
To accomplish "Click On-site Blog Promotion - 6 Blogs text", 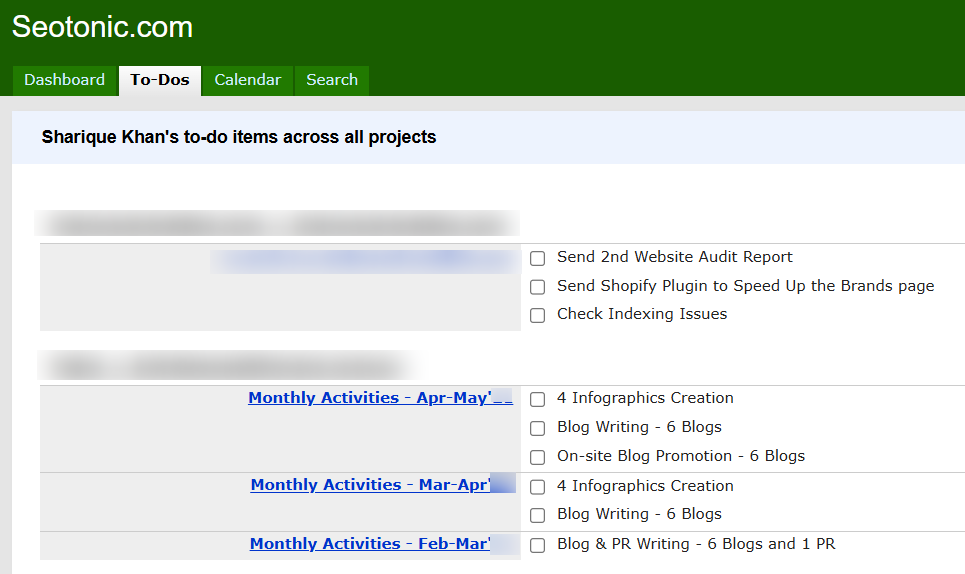I will point(681,456).
